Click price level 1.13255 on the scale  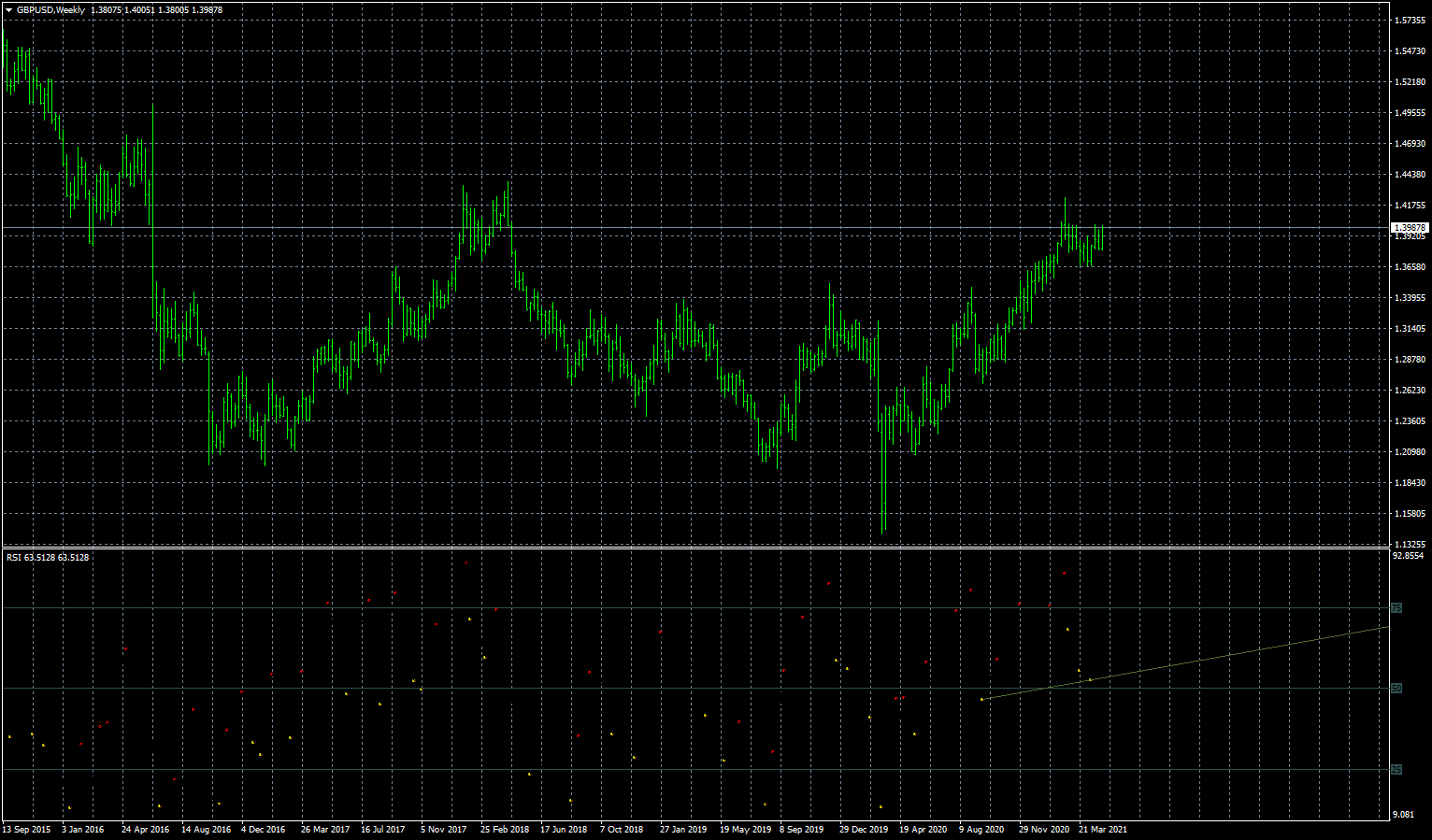coord(1410,544)
